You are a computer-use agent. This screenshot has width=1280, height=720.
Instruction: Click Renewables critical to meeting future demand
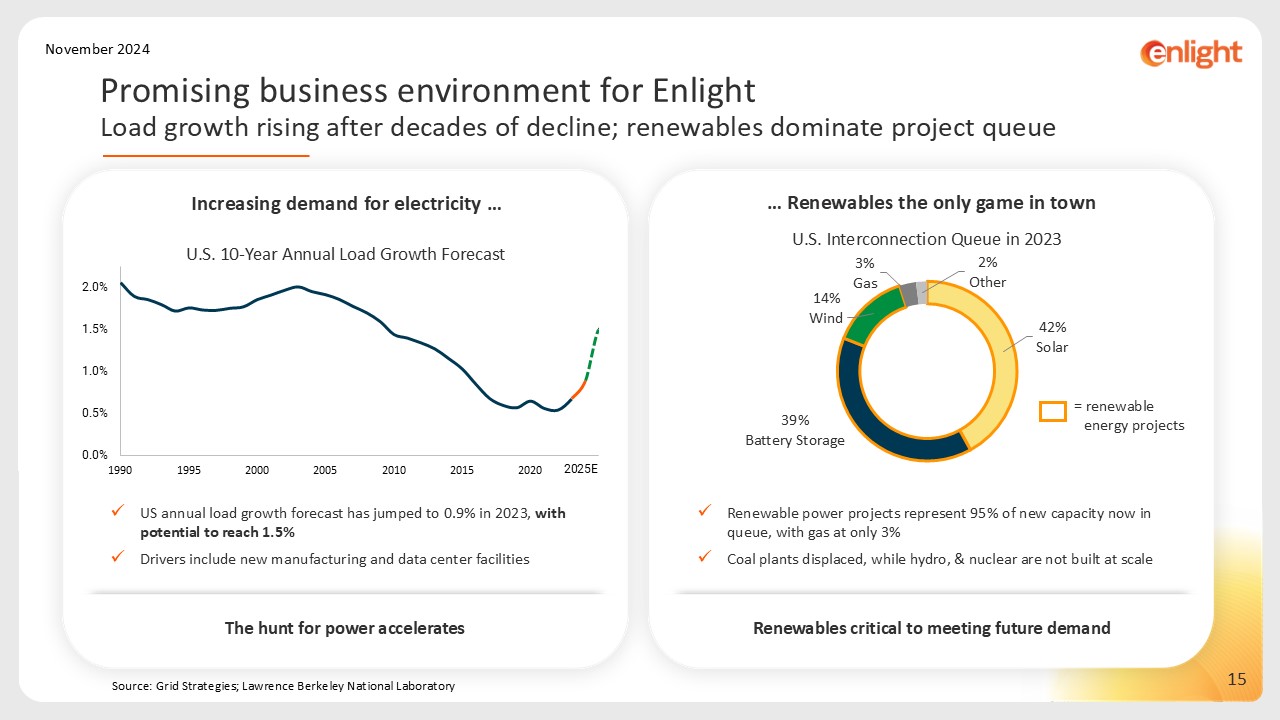(931, 628)
